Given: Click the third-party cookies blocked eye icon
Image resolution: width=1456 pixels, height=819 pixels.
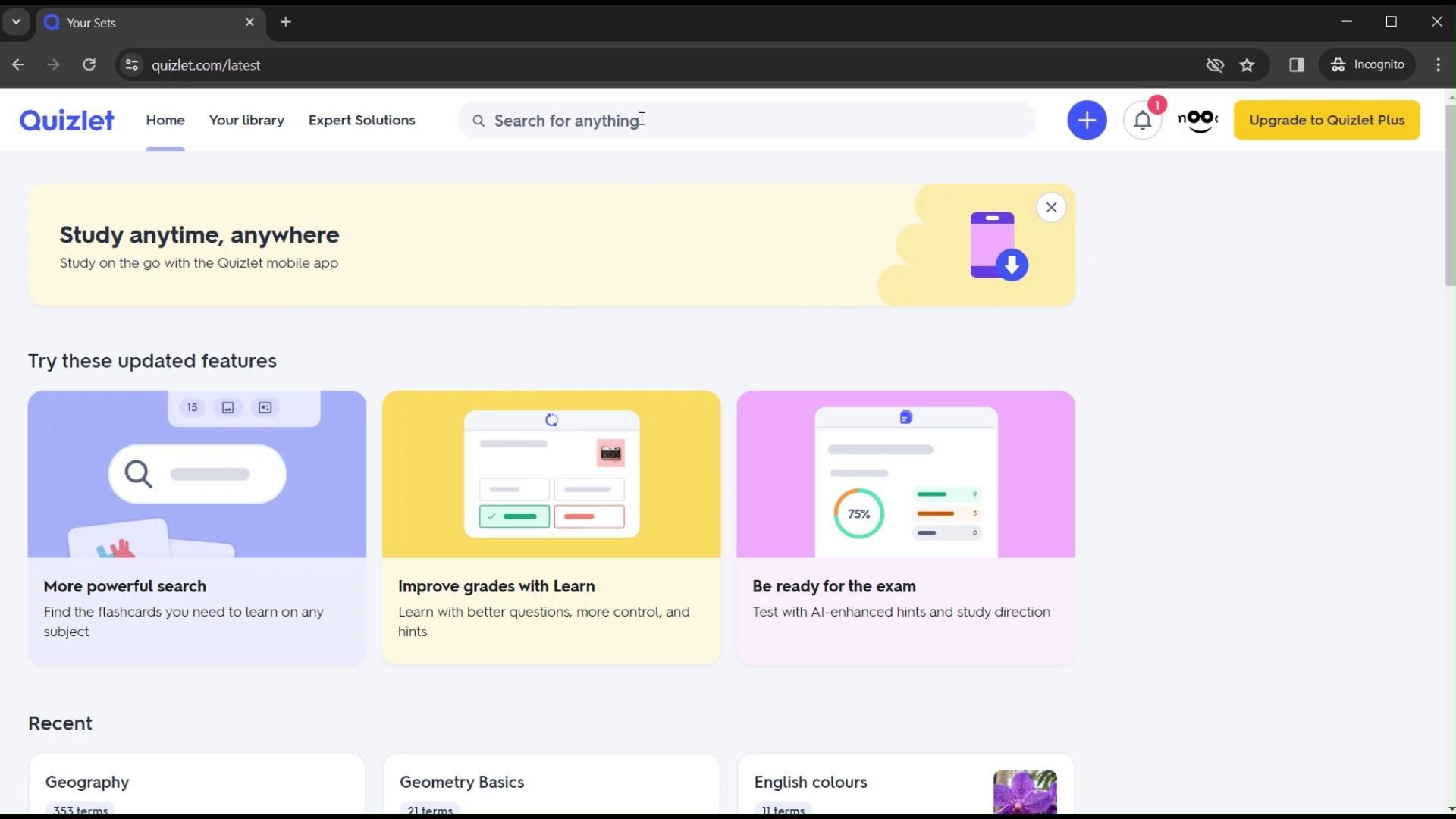Looking at the screenshot, I should [1215, 65].
